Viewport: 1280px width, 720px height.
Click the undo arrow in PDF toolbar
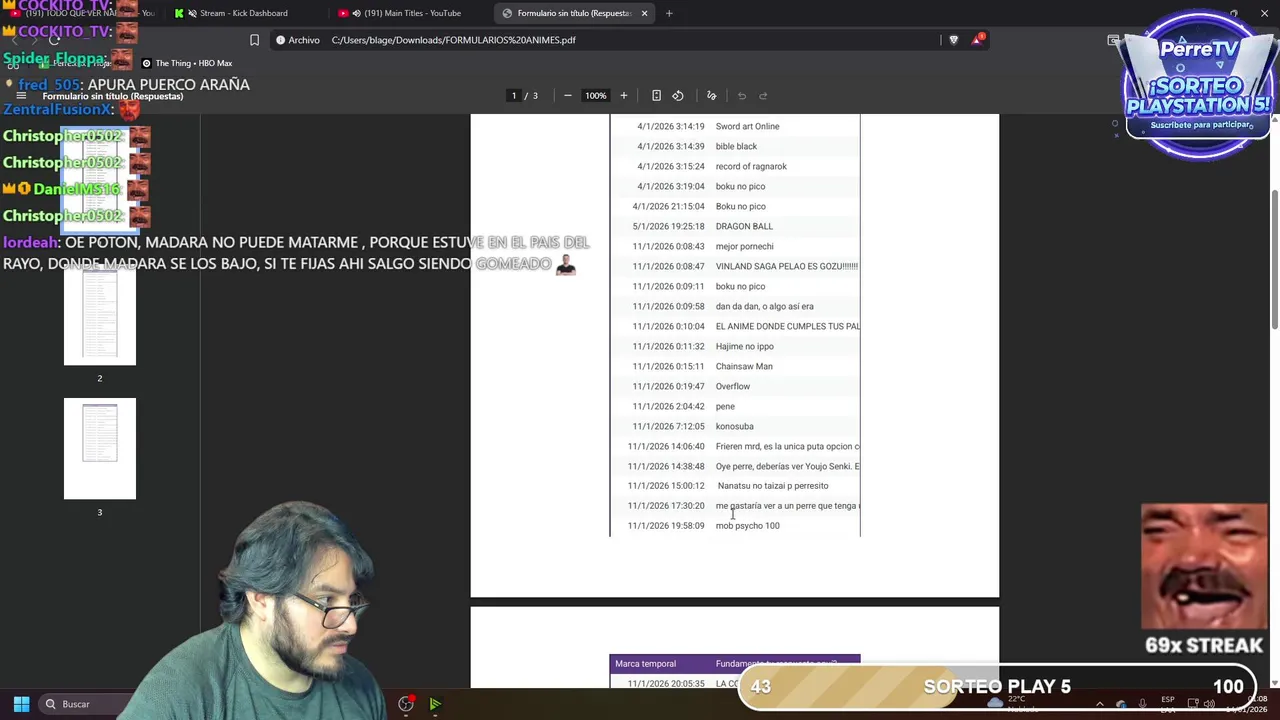pos(742,96)
